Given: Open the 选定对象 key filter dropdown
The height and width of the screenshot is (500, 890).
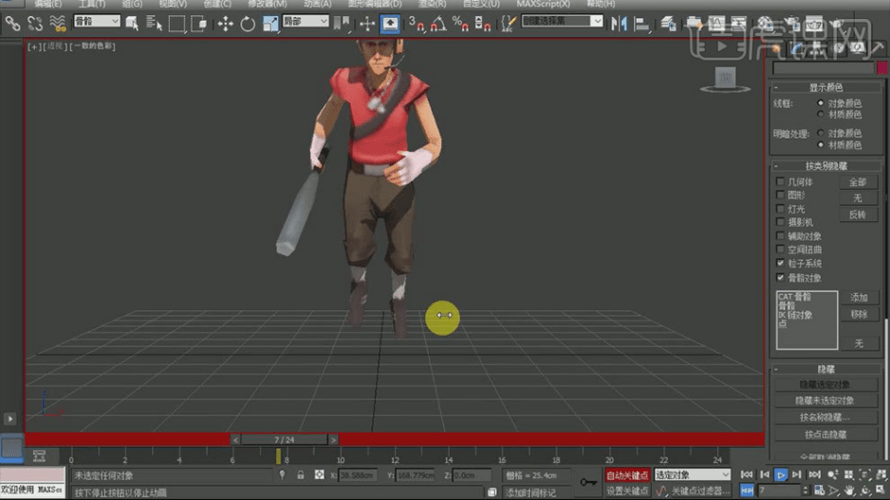Looking at the screenshot, I should (692, 474).
